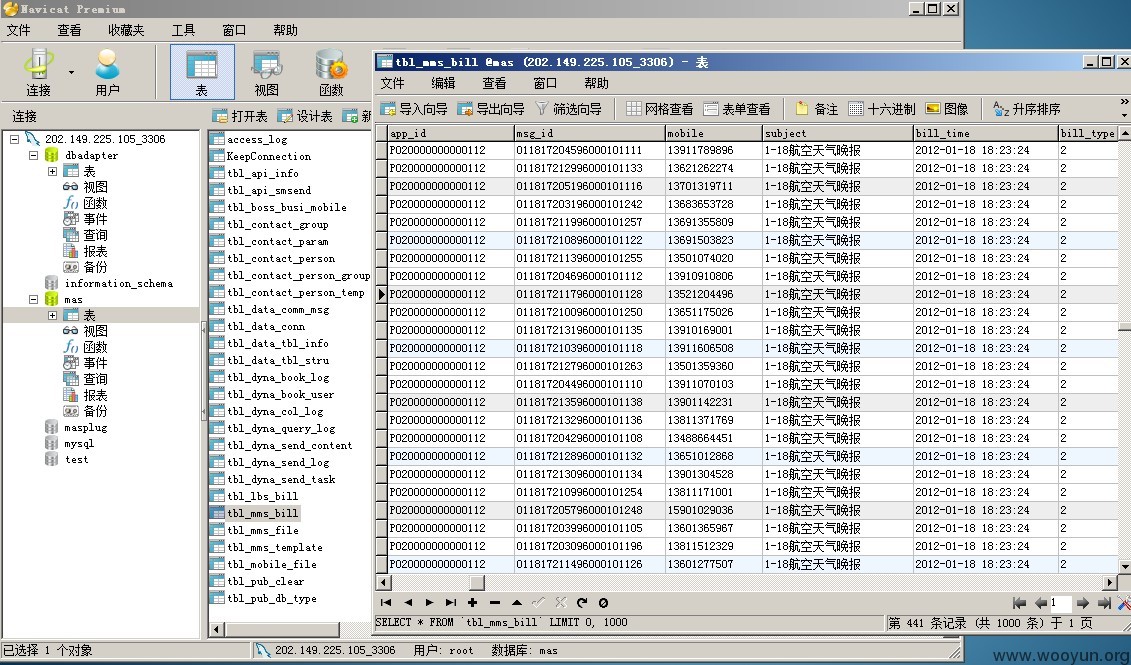Screen dimensions: 1131x665
Task: Open the 用户 (User) toolbar icon
Action: [x=107, y=72]
